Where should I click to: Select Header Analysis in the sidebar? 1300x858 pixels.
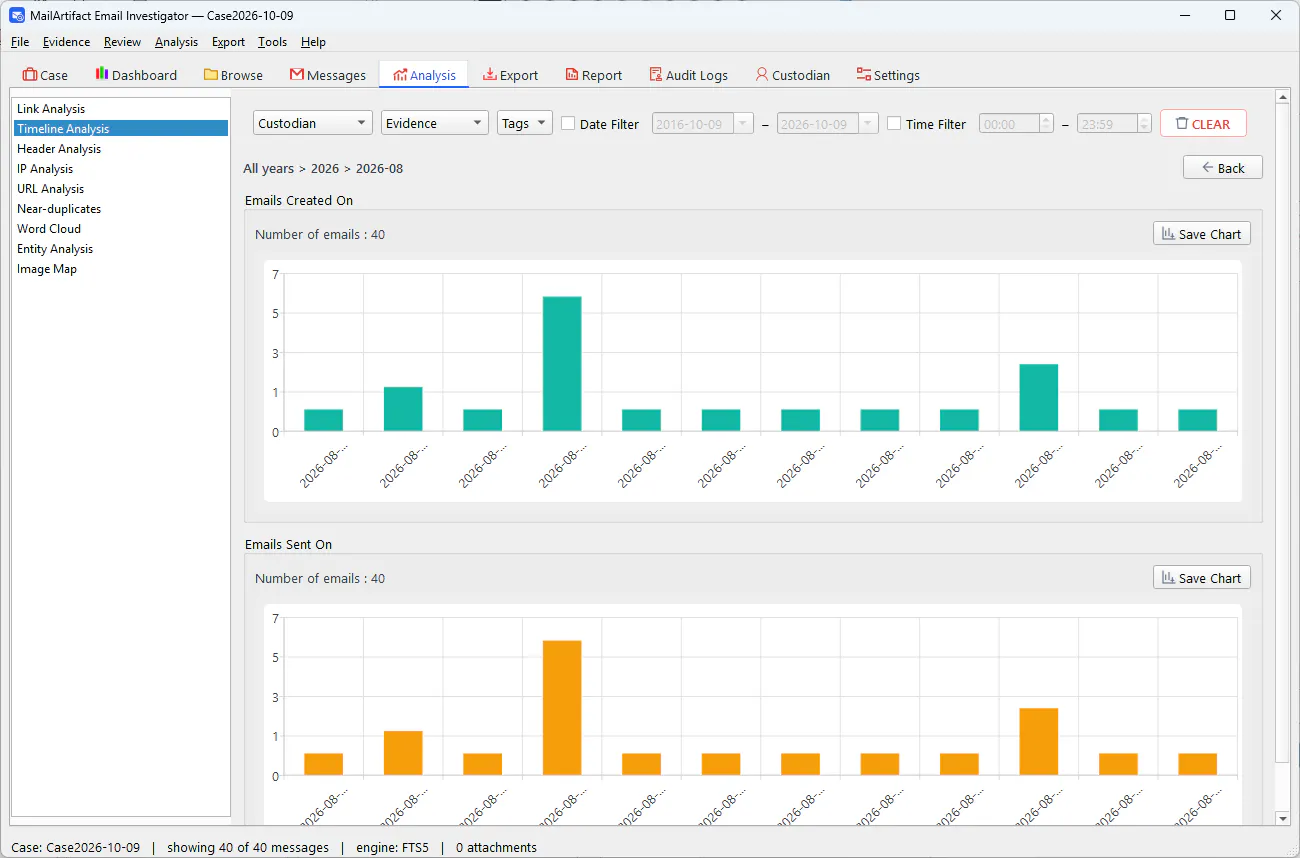pyautogui.click(x=120, y=149)
